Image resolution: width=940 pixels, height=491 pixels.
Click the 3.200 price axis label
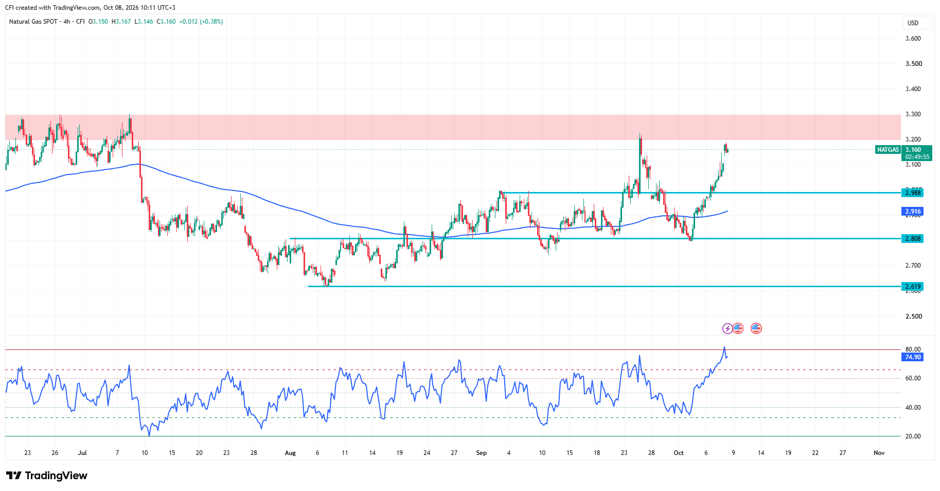(x=913, y=139)
